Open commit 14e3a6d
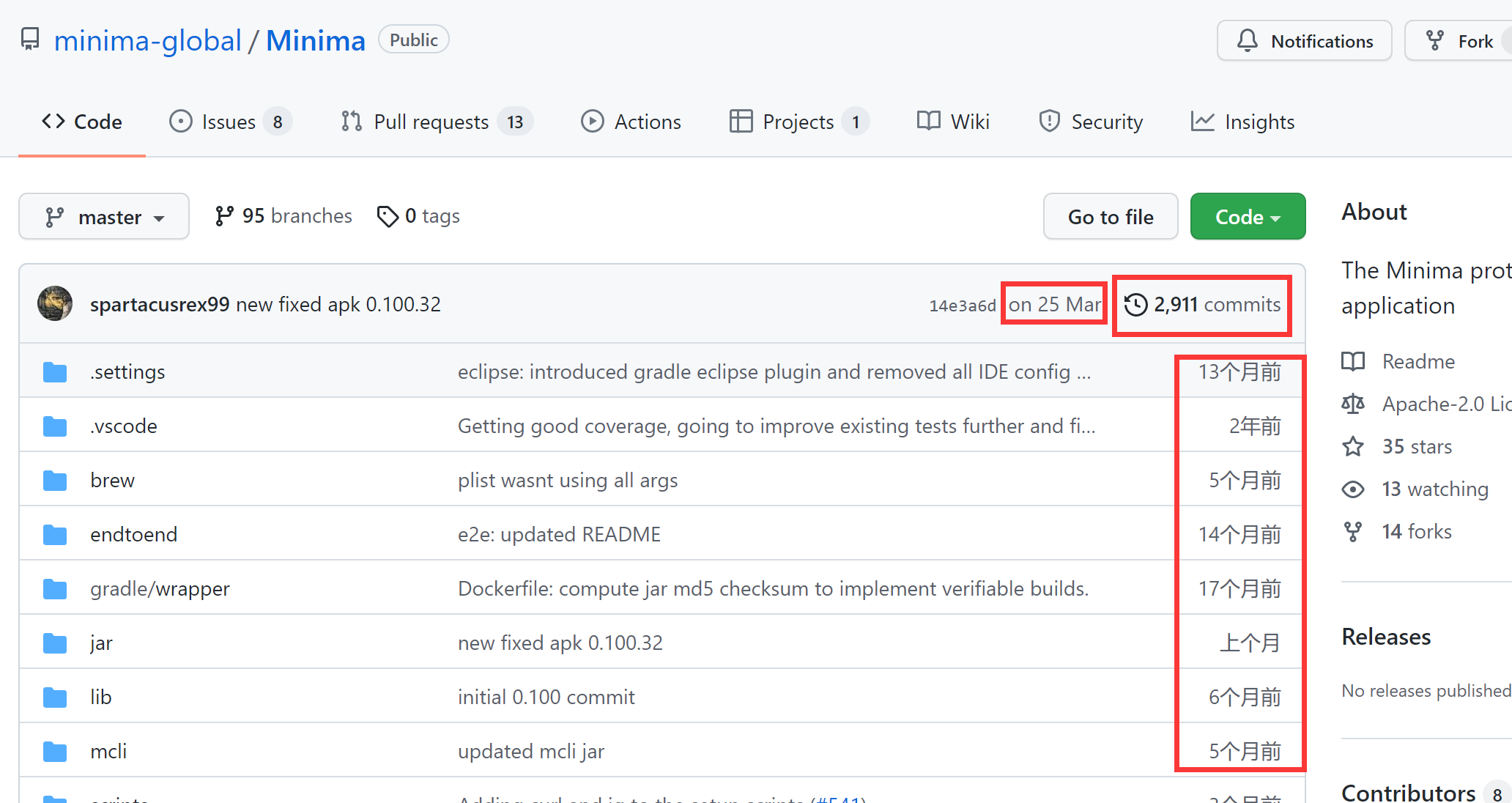The width and height of the screenshot is (1512, 803). point(962,305)
